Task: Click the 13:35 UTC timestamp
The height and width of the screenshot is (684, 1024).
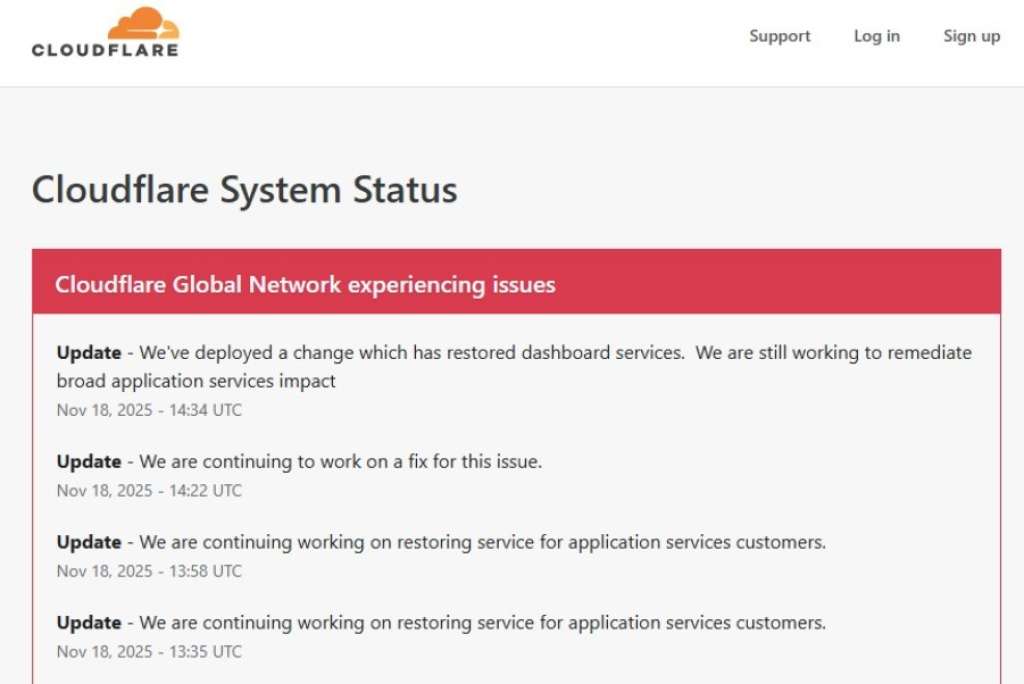Action: pyautogui.click(x=149, y=652)
